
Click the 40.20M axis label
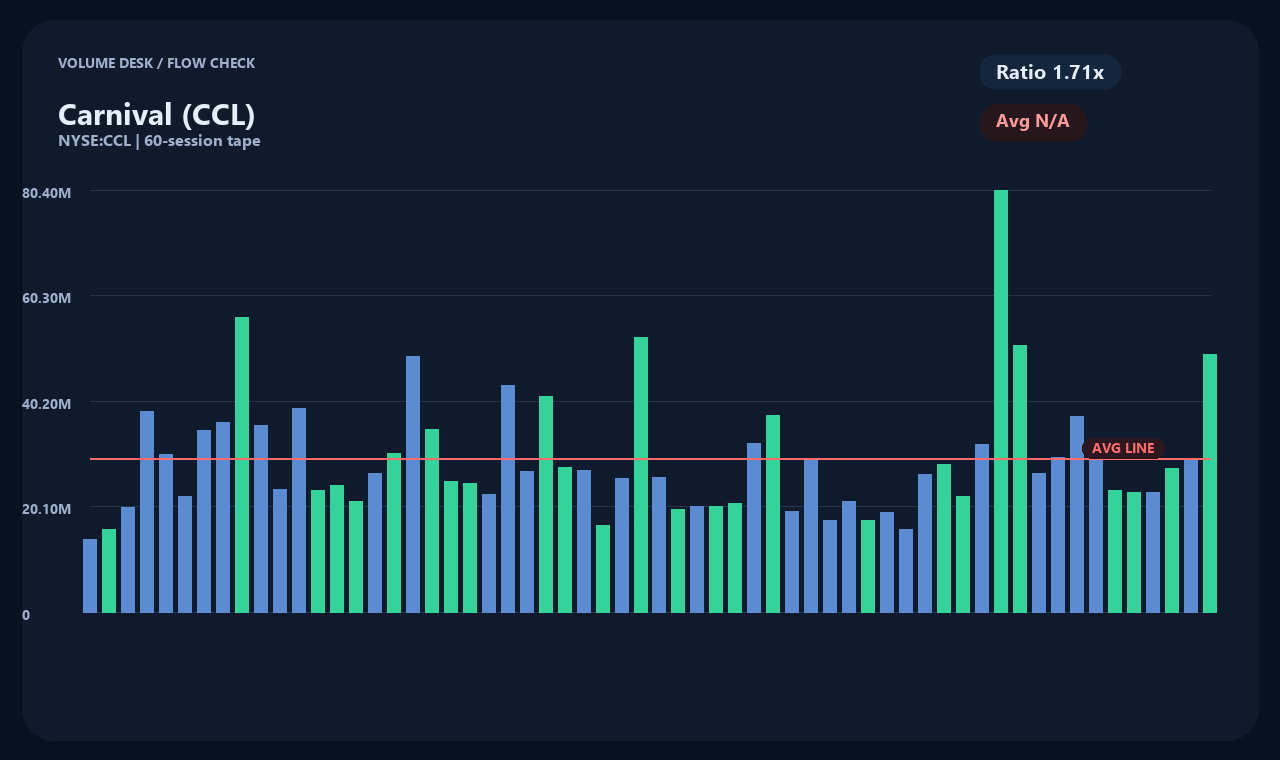(x=47, y=404)
